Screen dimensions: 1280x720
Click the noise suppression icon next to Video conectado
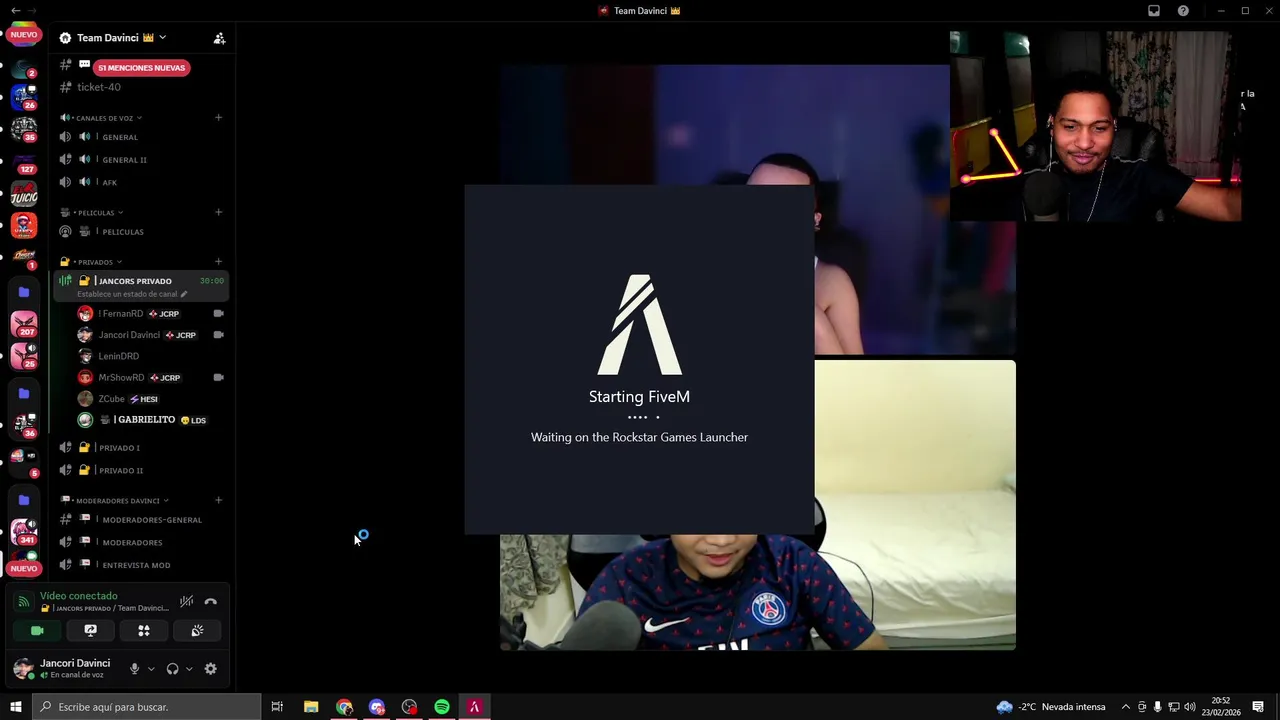(x=186, y=602)
